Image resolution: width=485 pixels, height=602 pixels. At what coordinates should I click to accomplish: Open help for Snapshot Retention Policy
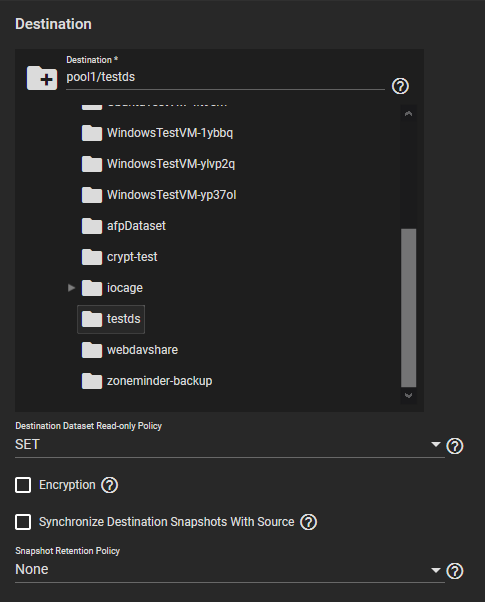pyautogui.click(x=455, y=571)
